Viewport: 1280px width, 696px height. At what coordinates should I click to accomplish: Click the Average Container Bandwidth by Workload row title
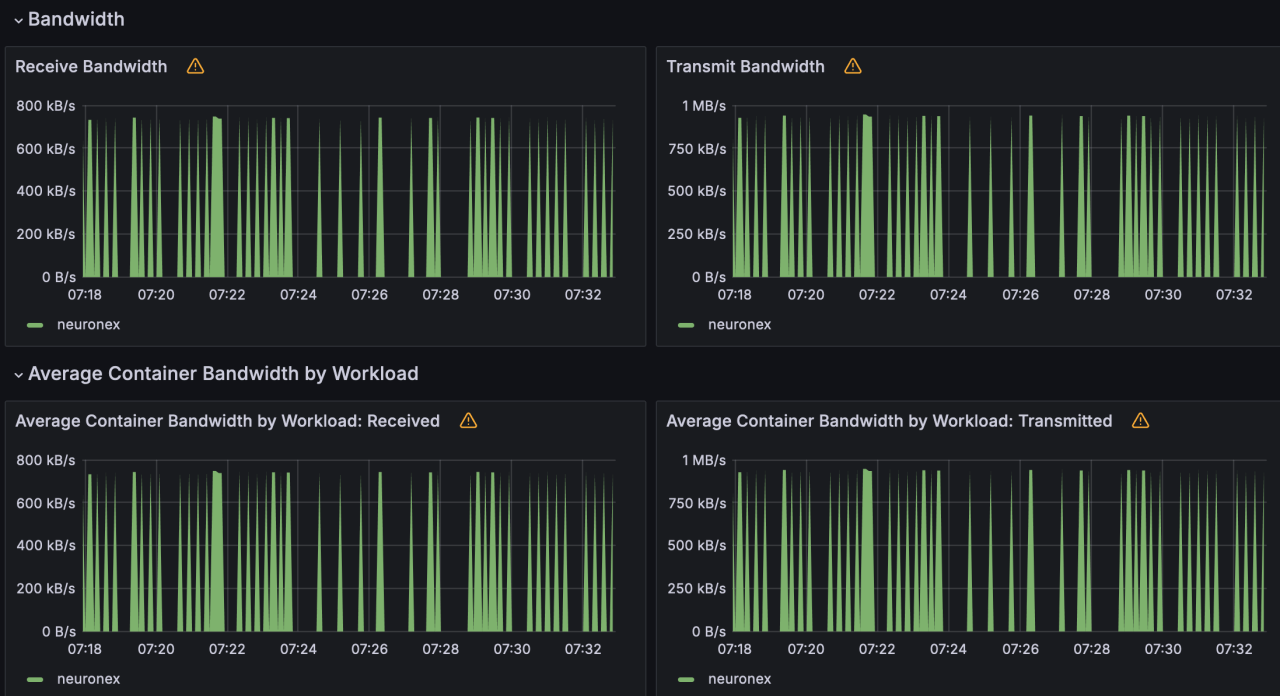(223, 374)
